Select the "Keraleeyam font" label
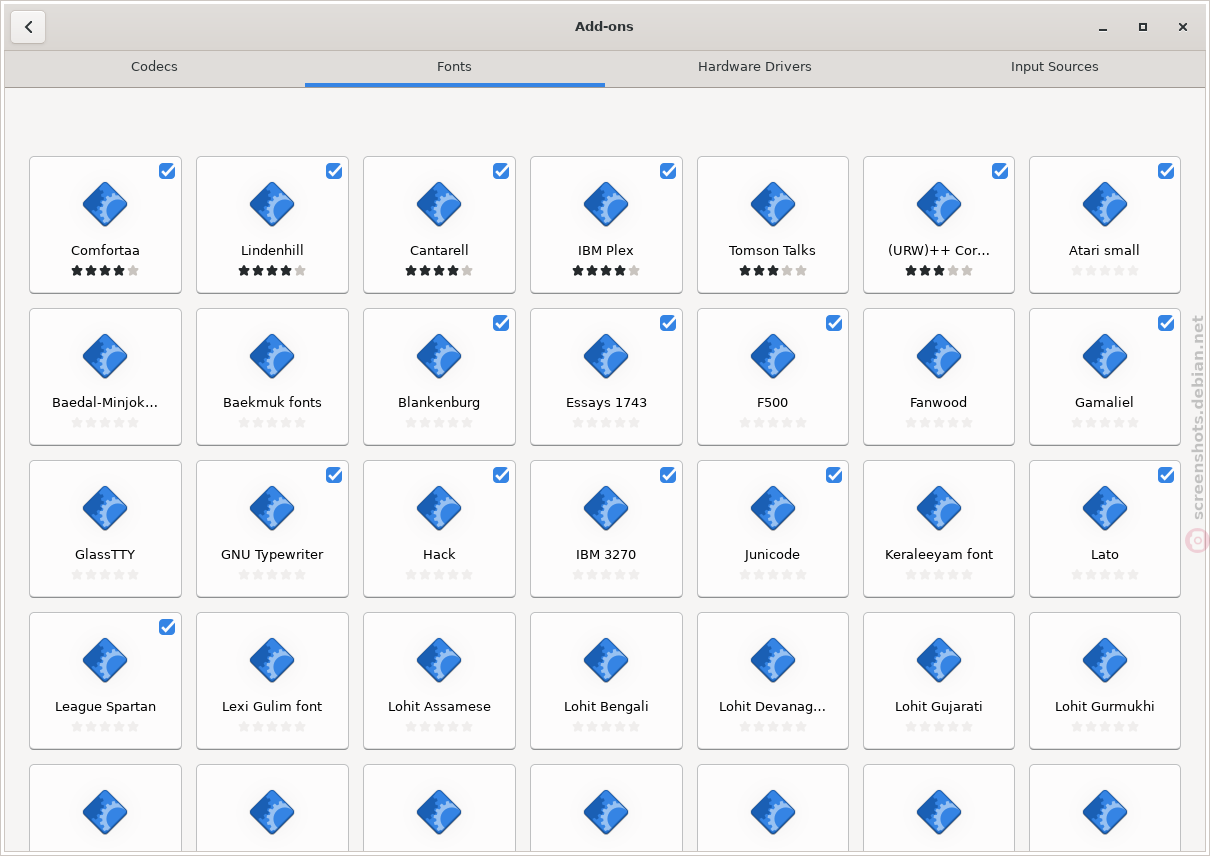 (x=939, y=555)
